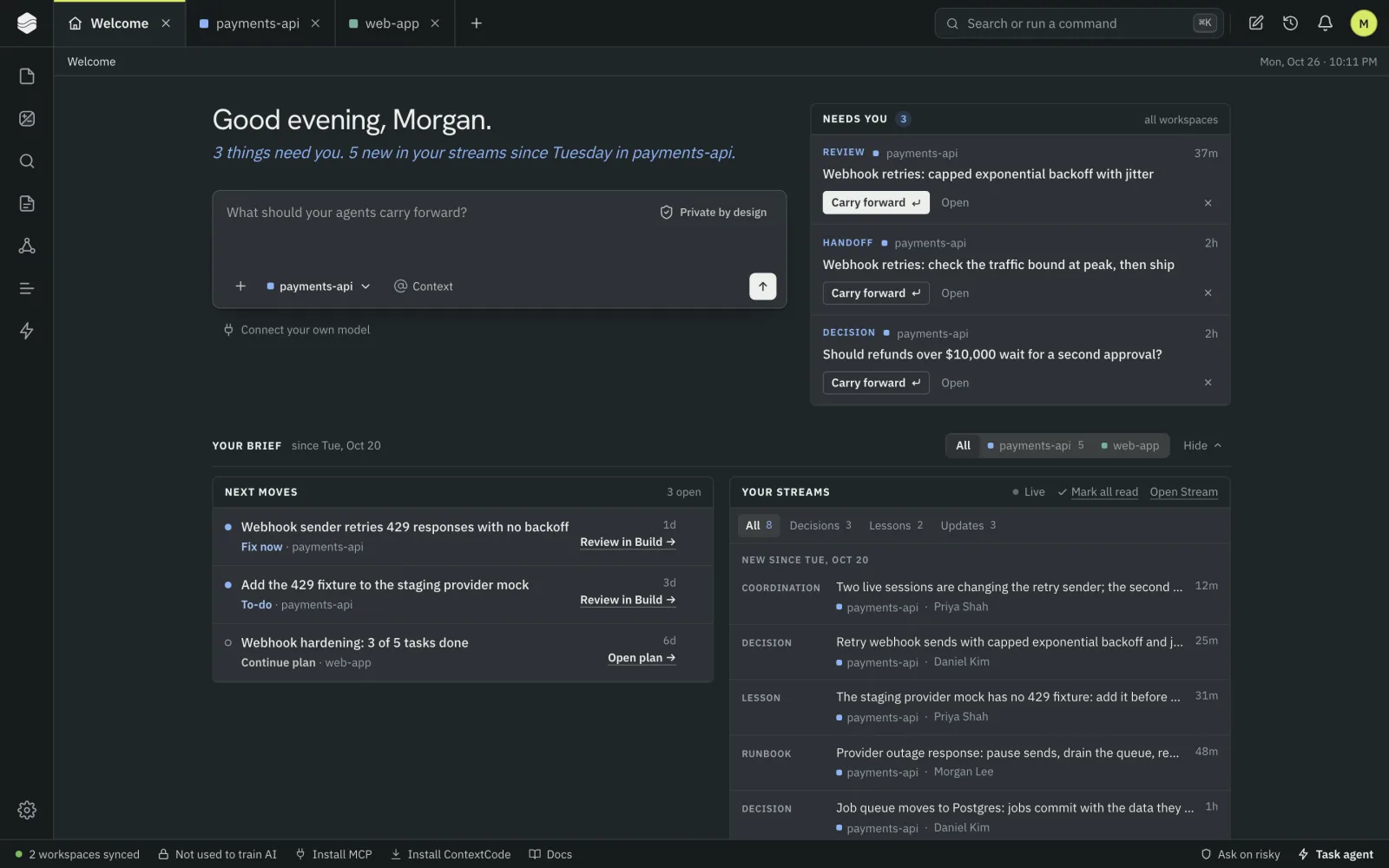Image resolution: width=1389 pixels, height=868 pixels.
Task: Click the compose new note icon
Action: [1255, 23]
